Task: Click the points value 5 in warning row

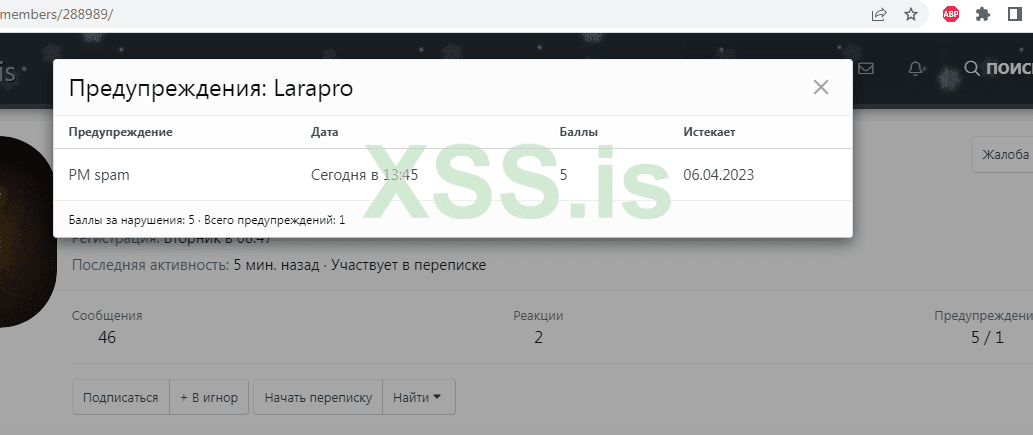Action: click(563, 175)
